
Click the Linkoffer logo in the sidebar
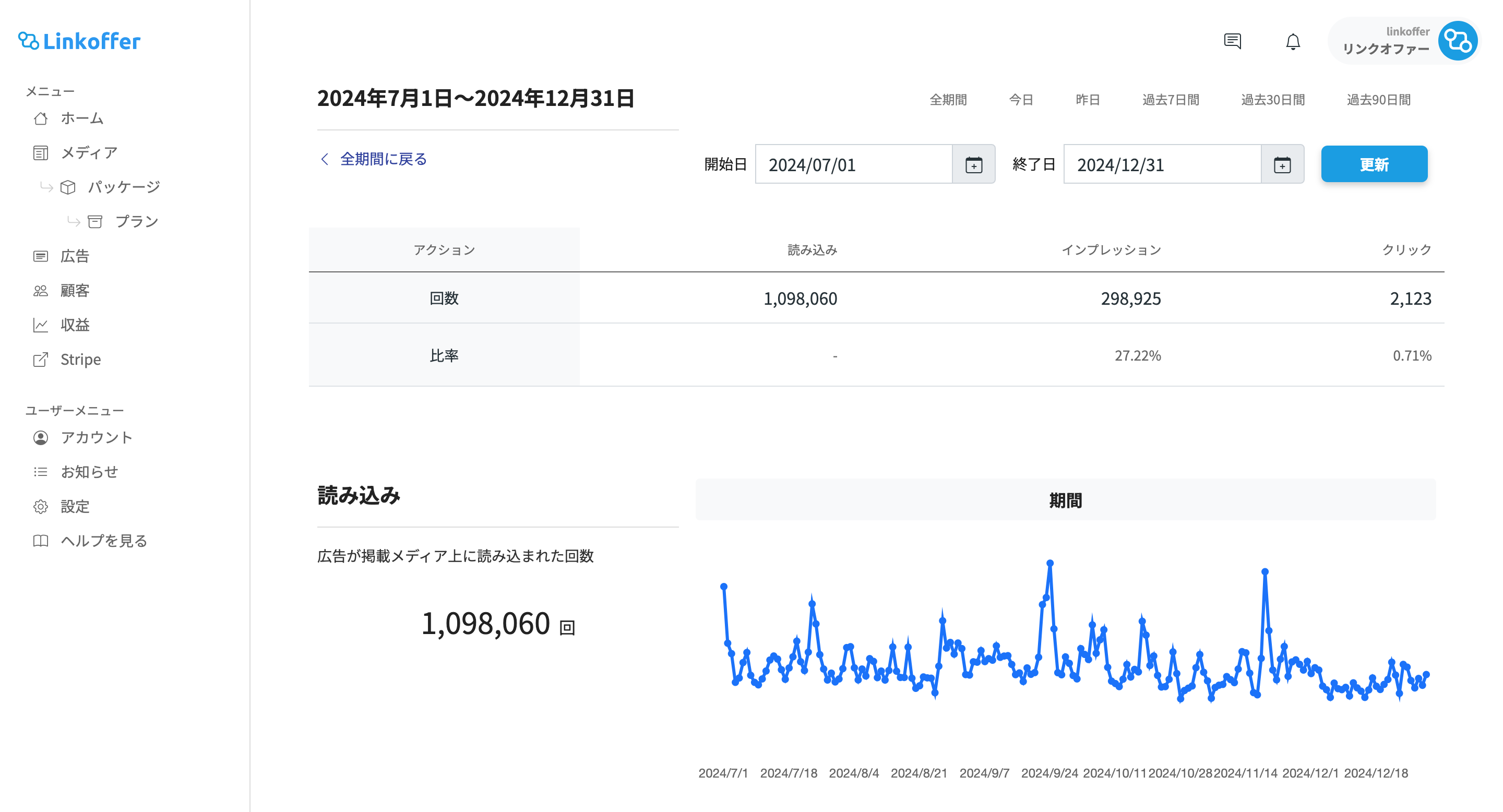coord(79,41)
